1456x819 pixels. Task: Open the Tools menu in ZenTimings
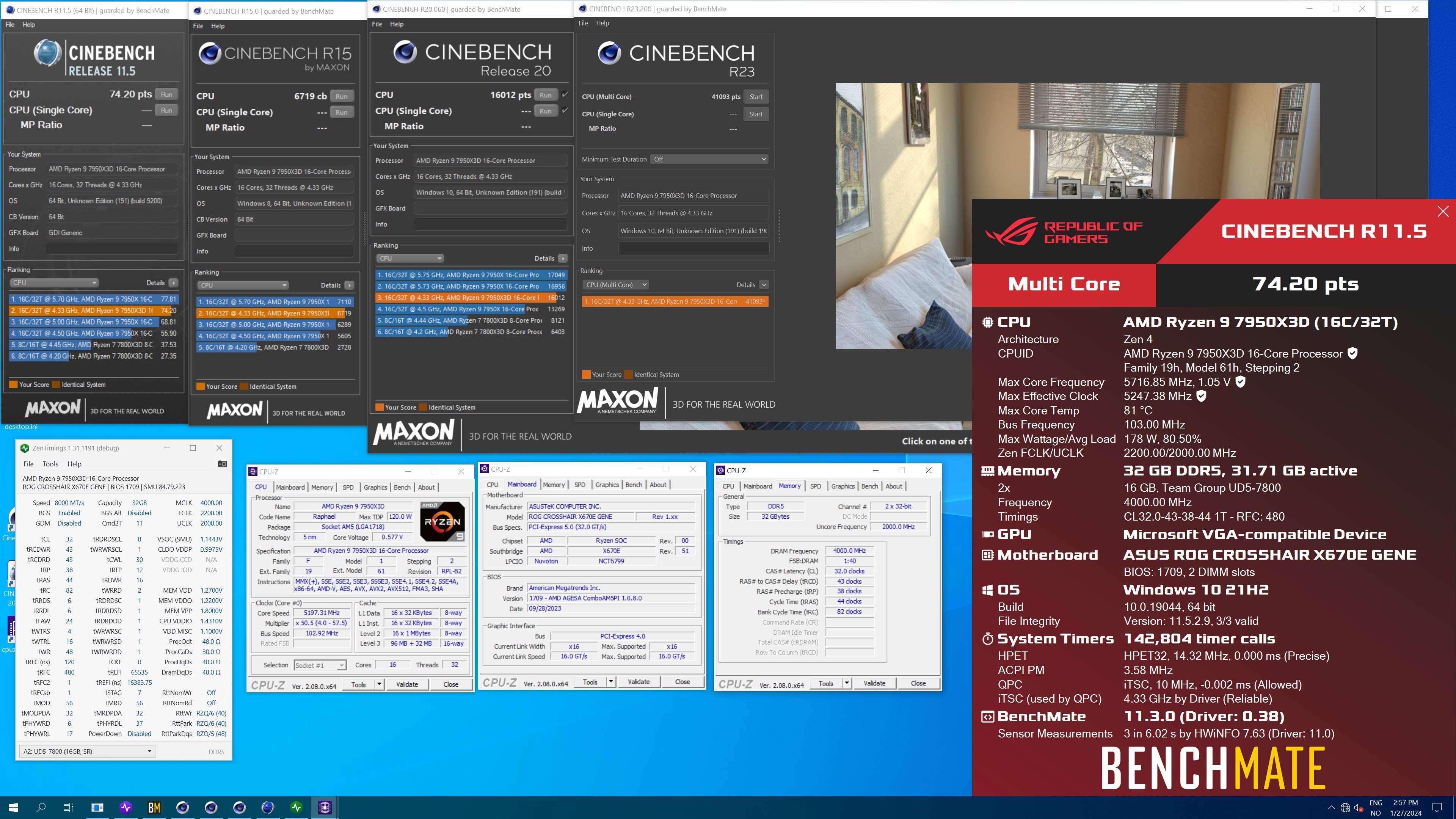tap(50, 464)
